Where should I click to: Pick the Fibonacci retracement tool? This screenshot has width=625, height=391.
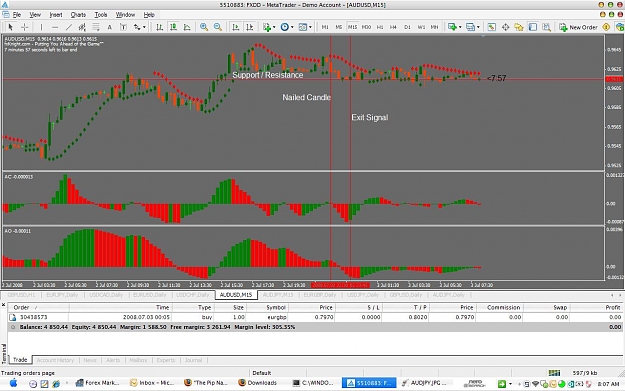pos(96,27)
